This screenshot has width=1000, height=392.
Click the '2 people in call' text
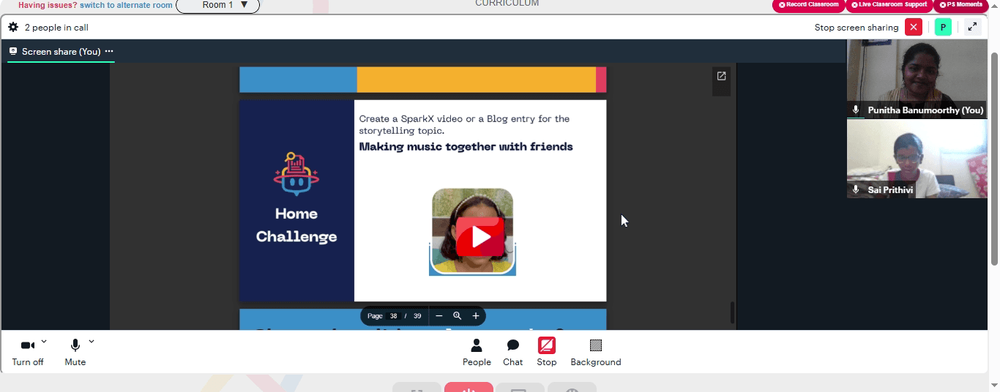(x=57, y=27)
